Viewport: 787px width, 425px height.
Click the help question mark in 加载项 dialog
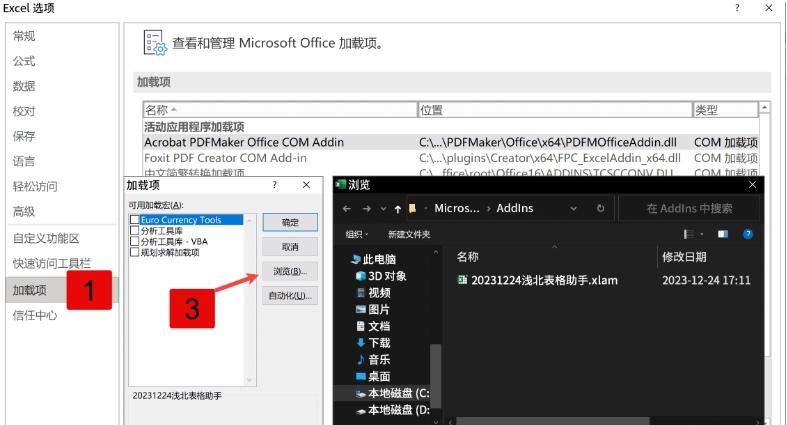click(275, 185)
